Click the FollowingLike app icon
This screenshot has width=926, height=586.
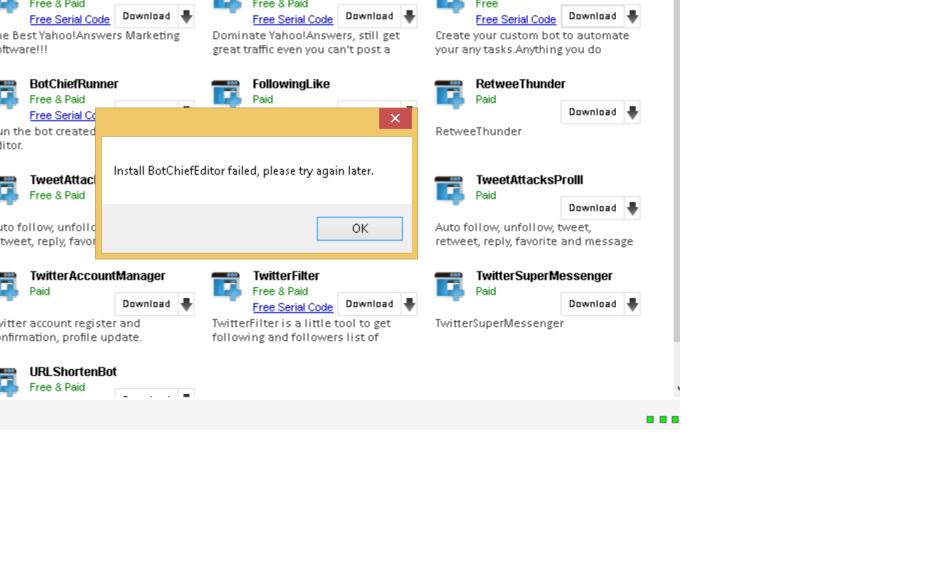(x=226, y=93)
